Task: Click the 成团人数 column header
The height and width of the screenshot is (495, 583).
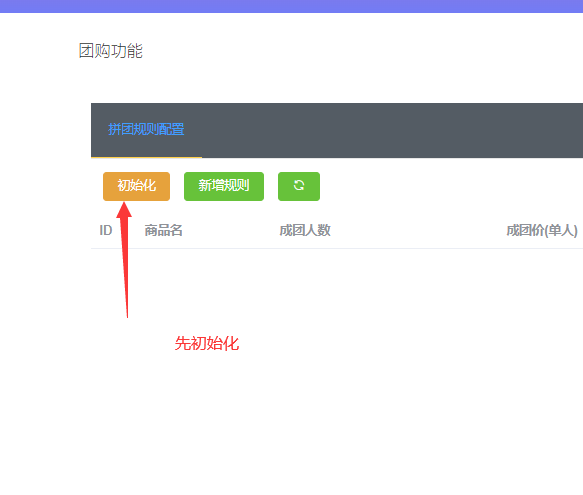Action: pyautogui.click(x=305, y=231)
